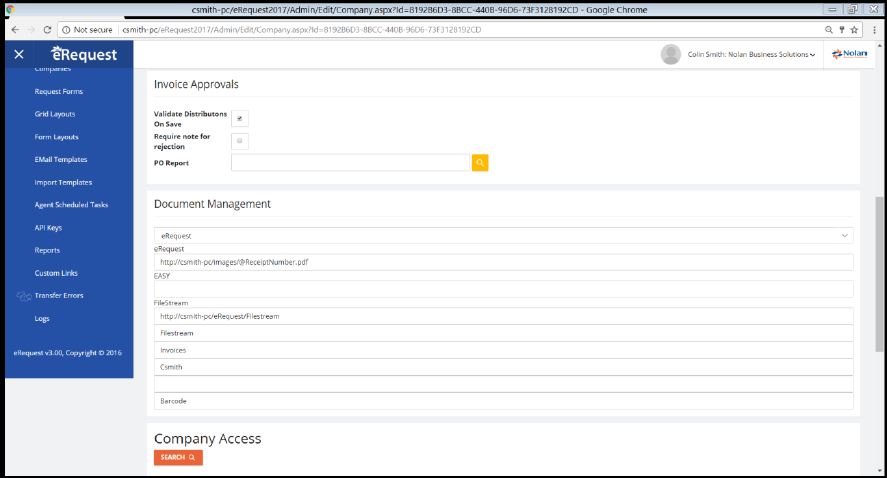
Task: Open the Logs sidebar link
Action: point(42,318)
